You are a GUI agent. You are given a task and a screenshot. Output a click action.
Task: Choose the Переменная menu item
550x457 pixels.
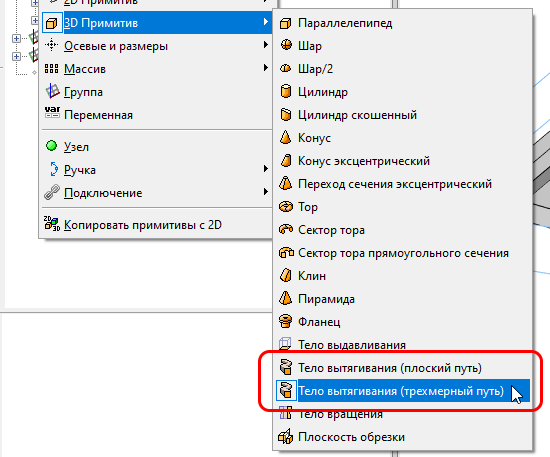157,115
